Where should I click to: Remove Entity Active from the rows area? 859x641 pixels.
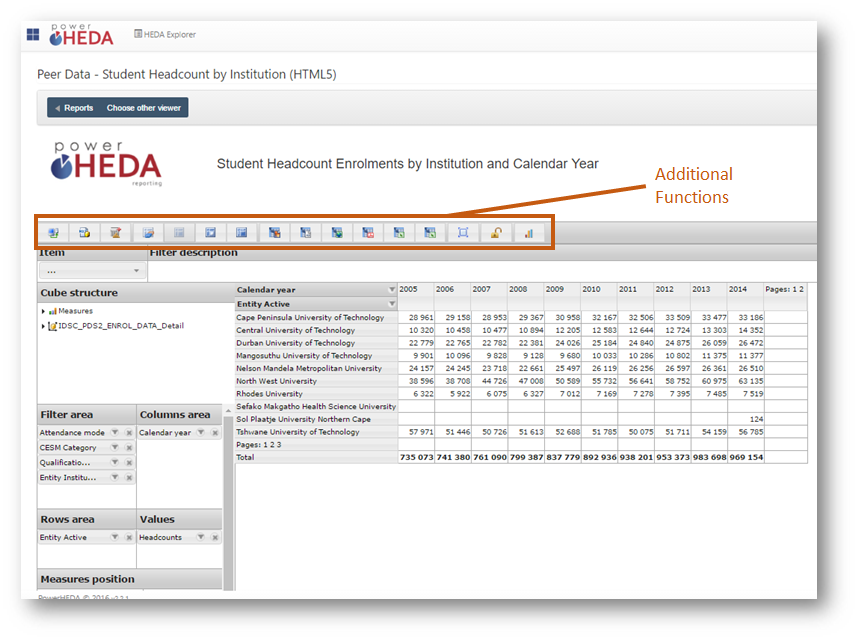129,537
